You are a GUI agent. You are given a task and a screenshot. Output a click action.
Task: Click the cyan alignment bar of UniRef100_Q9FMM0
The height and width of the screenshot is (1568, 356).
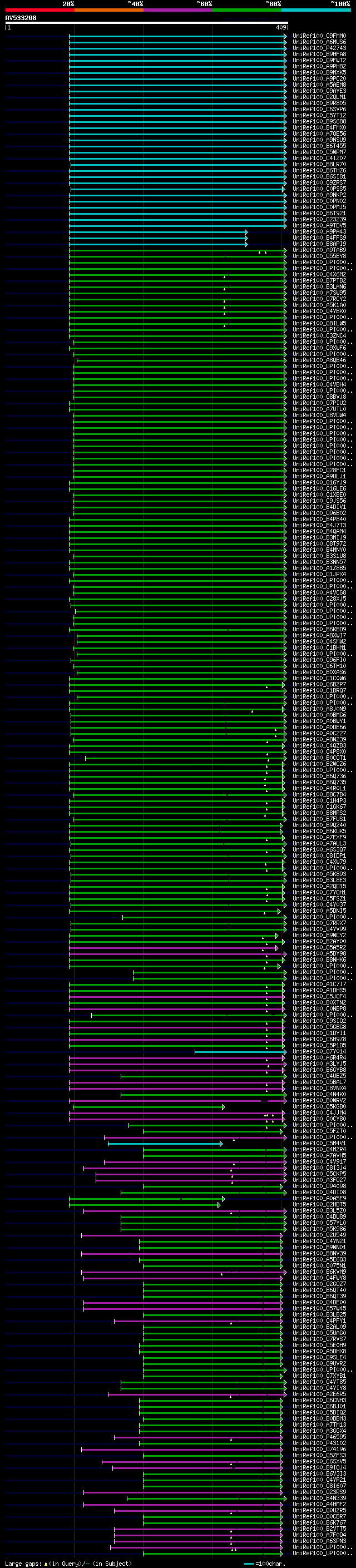[x=177, y=36]
